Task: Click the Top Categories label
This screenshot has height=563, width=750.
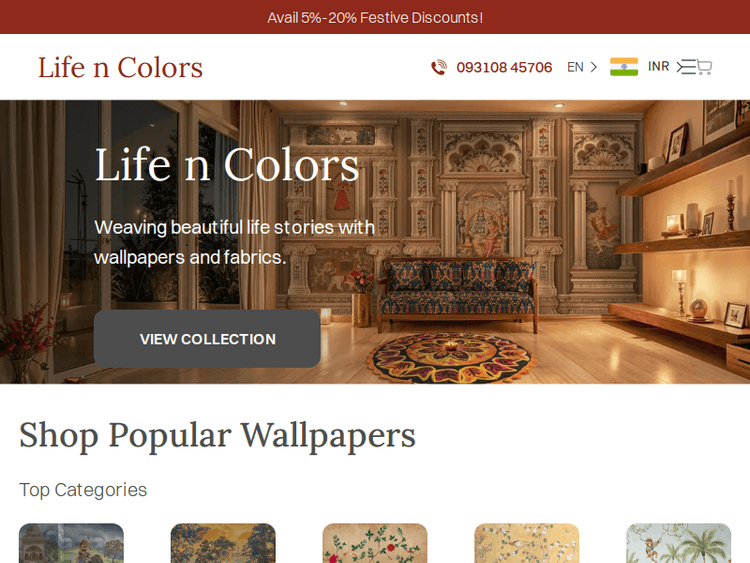Action: [83, 490]
